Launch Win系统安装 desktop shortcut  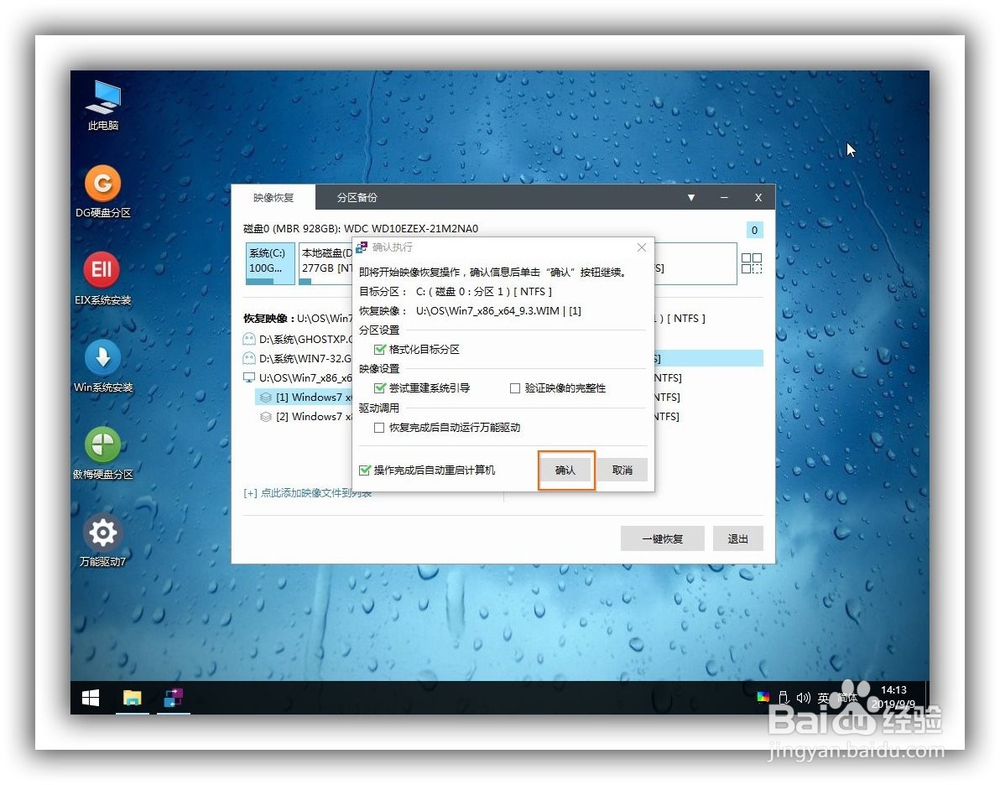pyautogui.click(x=103, y=365)
